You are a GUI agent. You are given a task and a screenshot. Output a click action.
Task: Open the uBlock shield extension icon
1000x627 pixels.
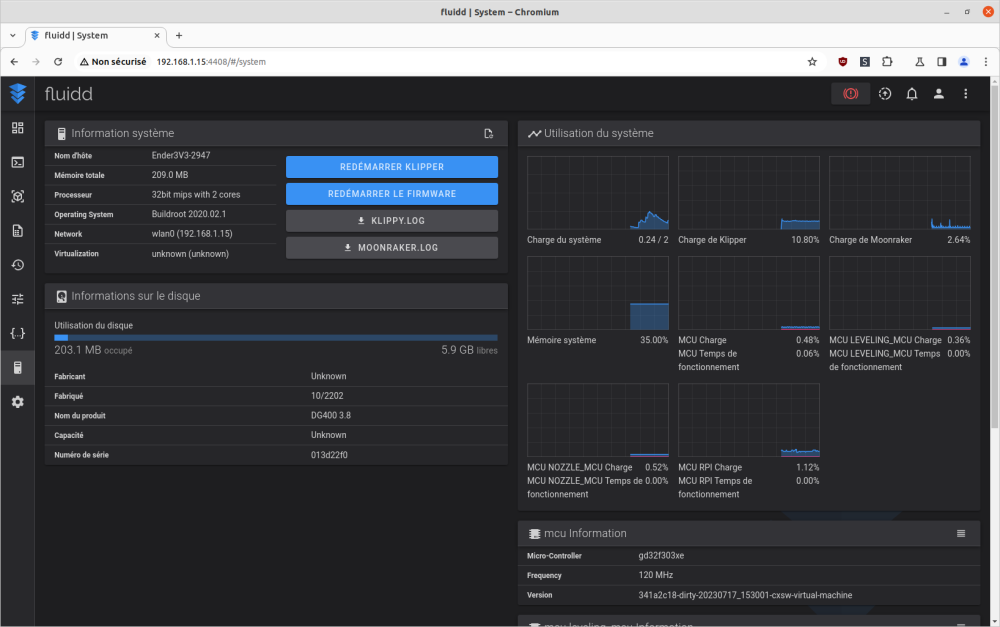(x=842, y=62)
